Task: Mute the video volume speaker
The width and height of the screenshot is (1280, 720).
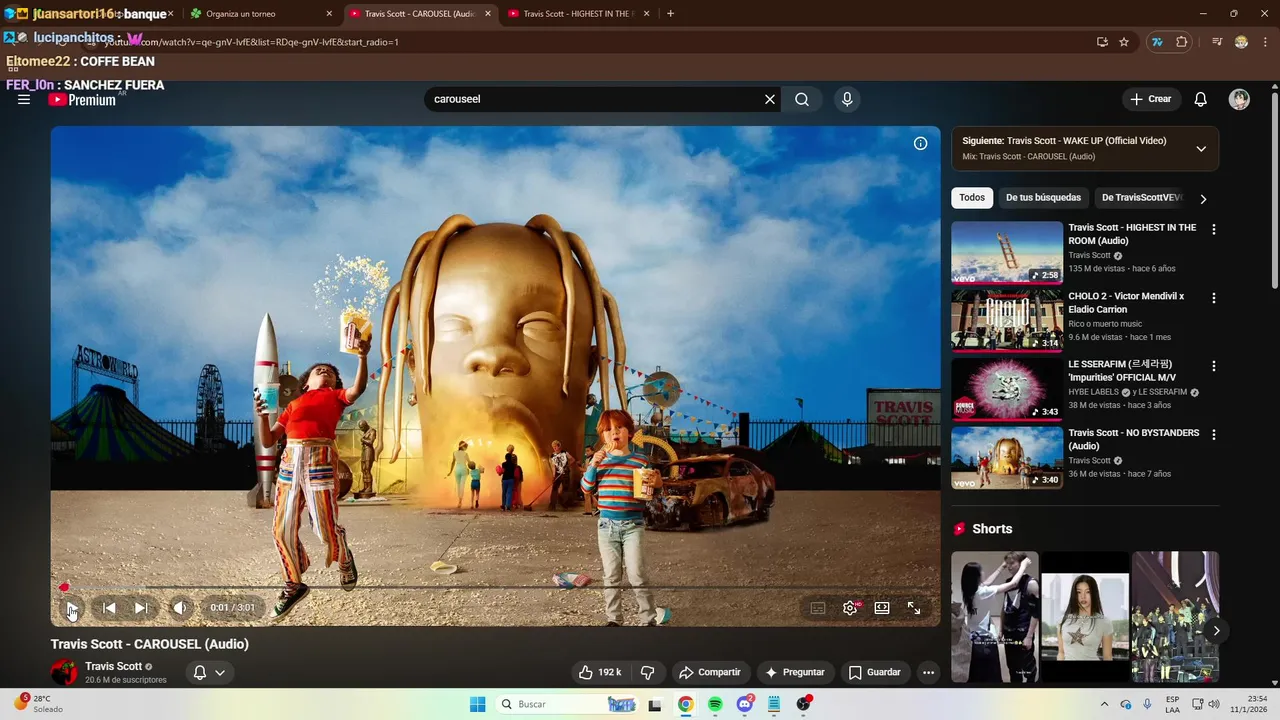Action: coord(179,608)
